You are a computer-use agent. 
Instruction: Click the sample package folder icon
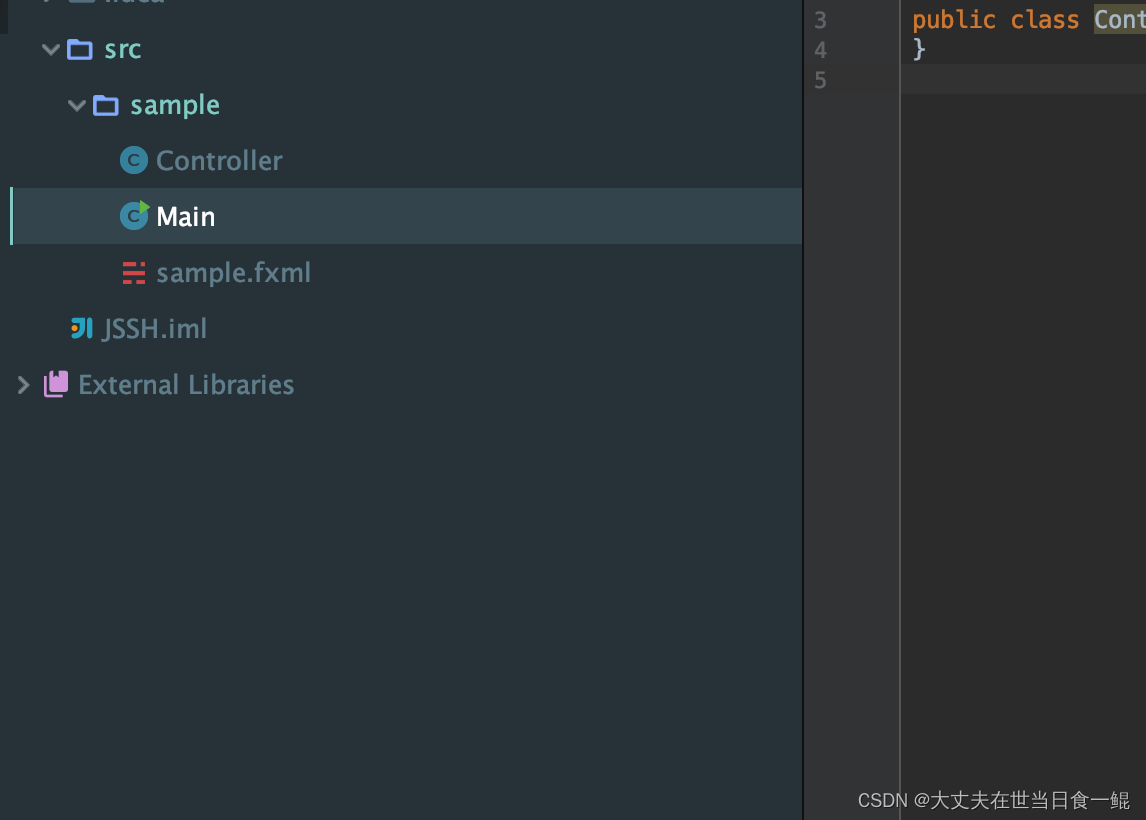click(x=106, y=106)
